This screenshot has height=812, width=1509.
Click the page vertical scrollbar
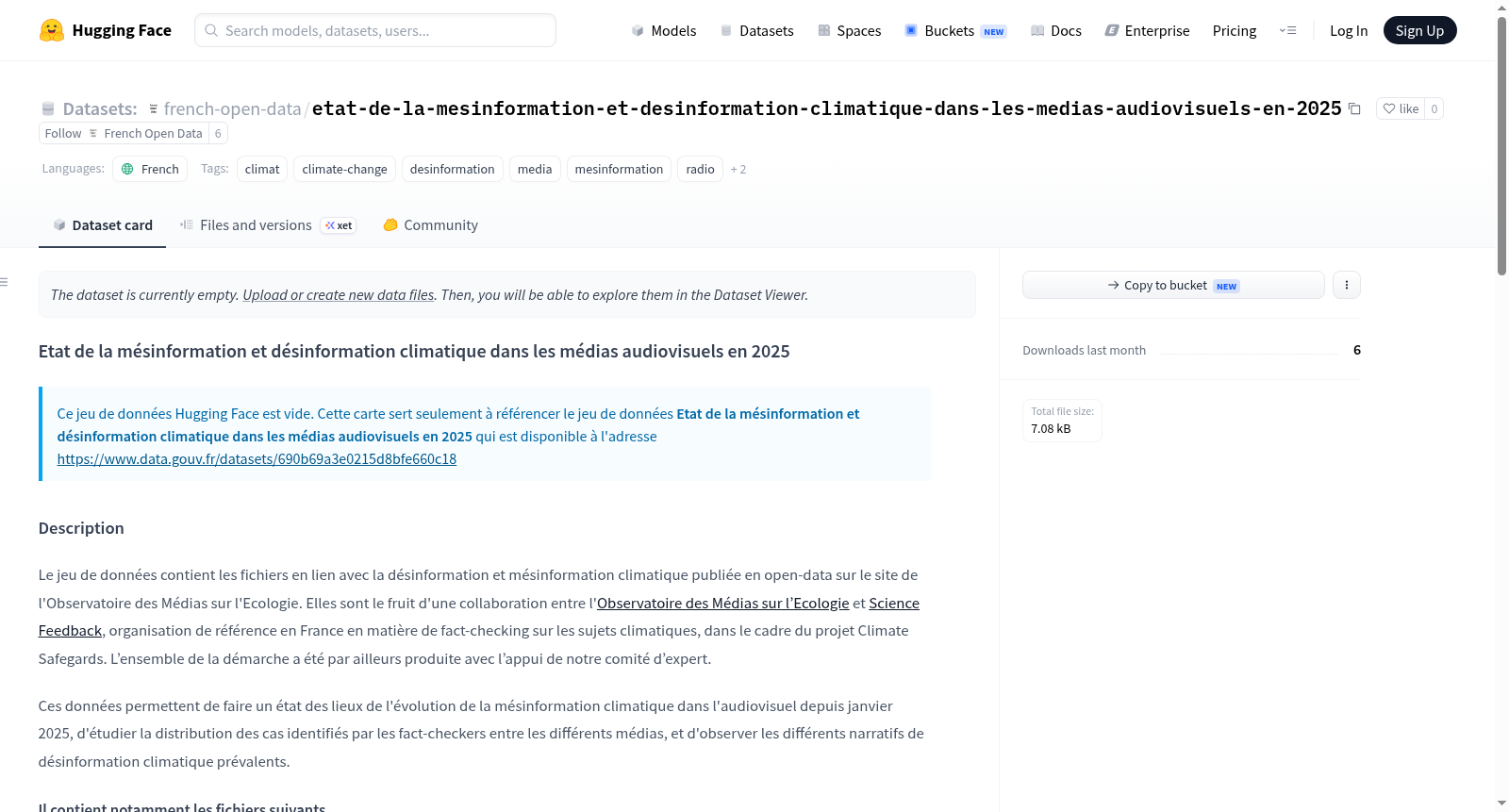(1501, 146)
